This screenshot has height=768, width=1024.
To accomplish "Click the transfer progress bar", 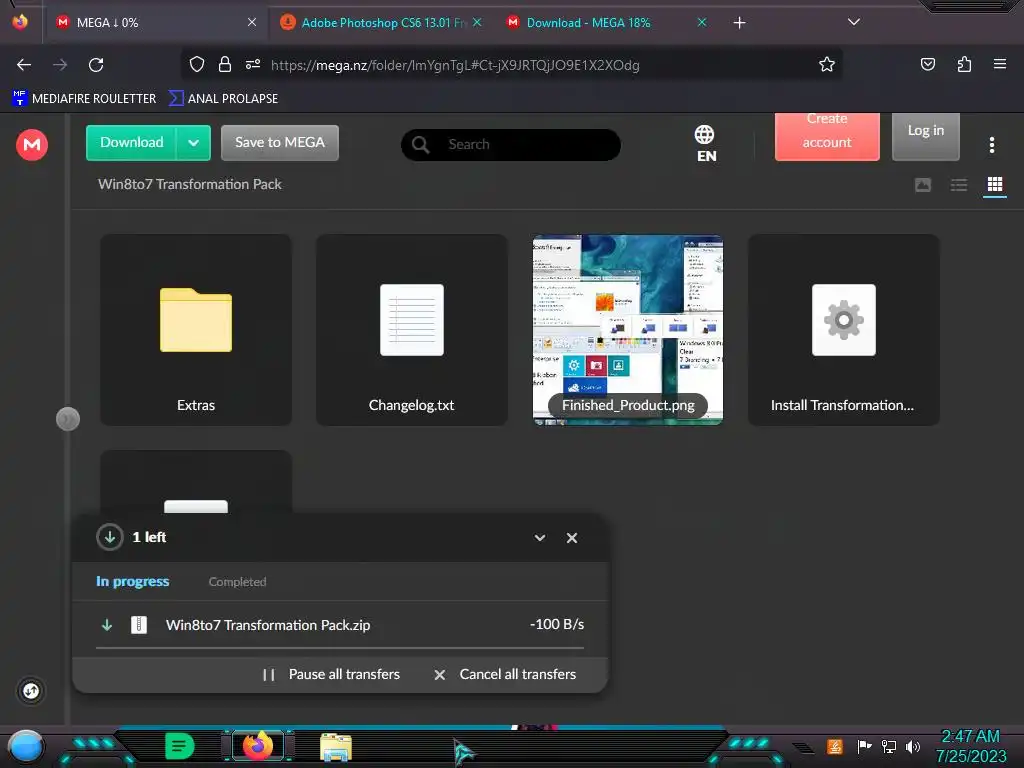I will tap(340, 648).
